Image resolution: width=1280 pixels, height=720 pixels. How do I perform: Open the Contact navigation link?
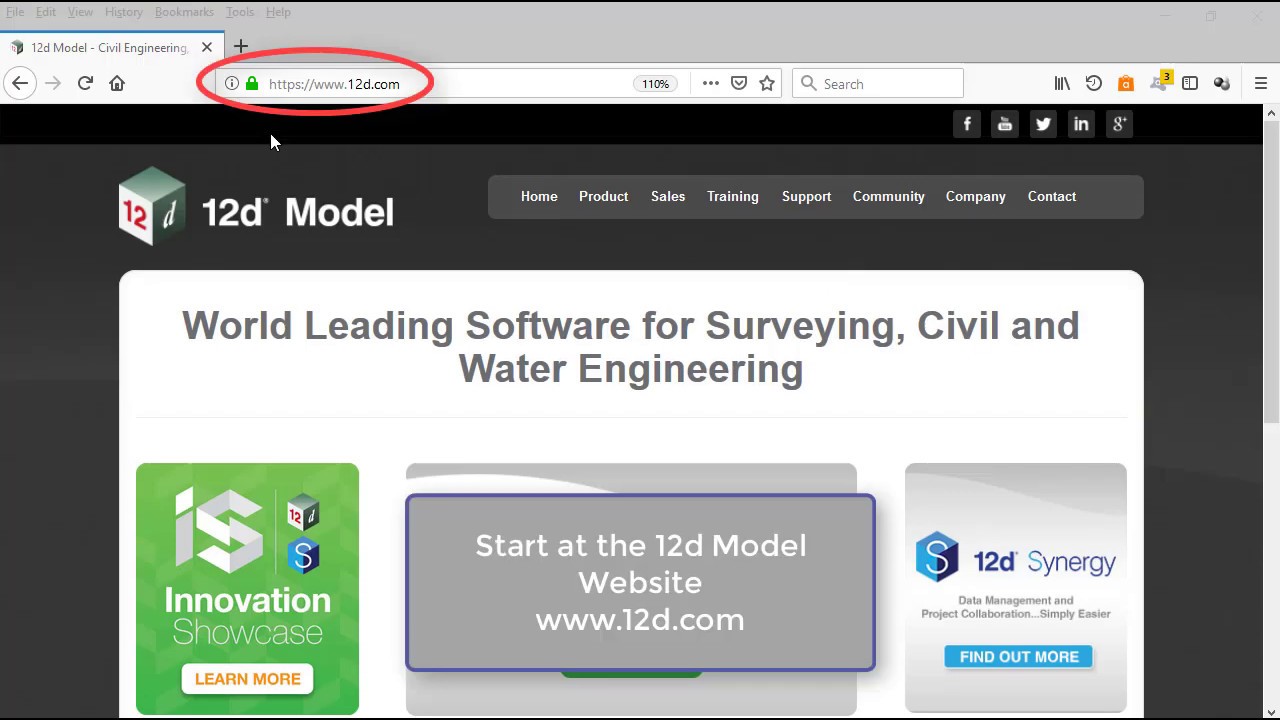point(1052,197)
